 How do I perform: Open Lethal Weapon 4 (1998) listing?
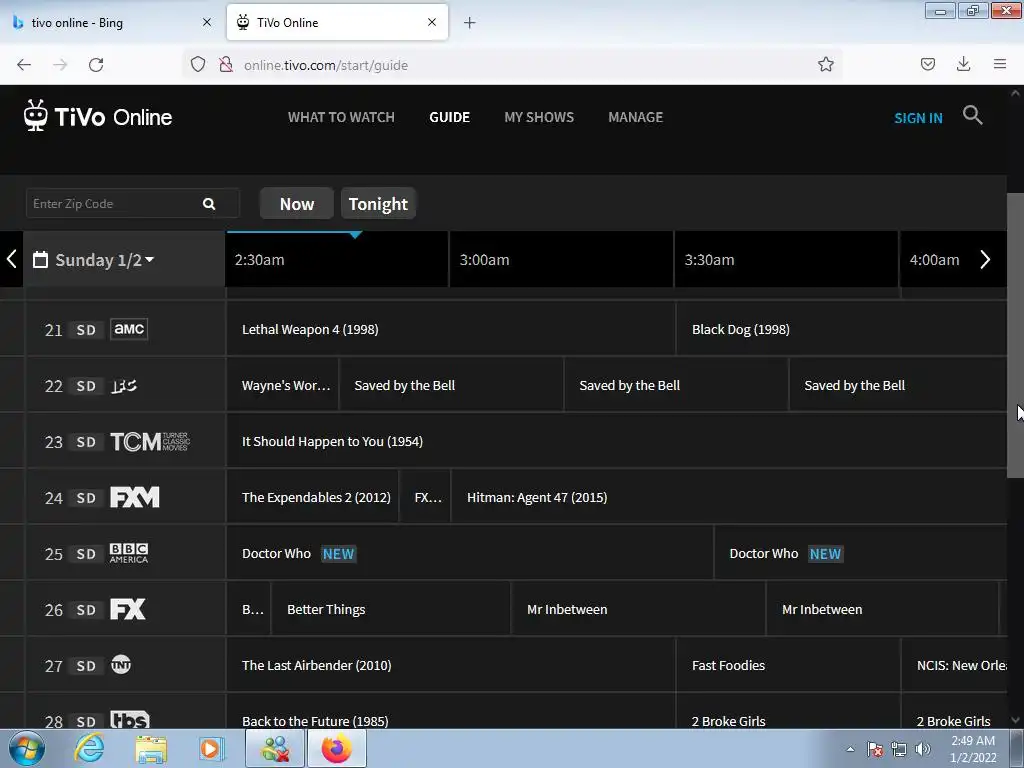(451, 329)
